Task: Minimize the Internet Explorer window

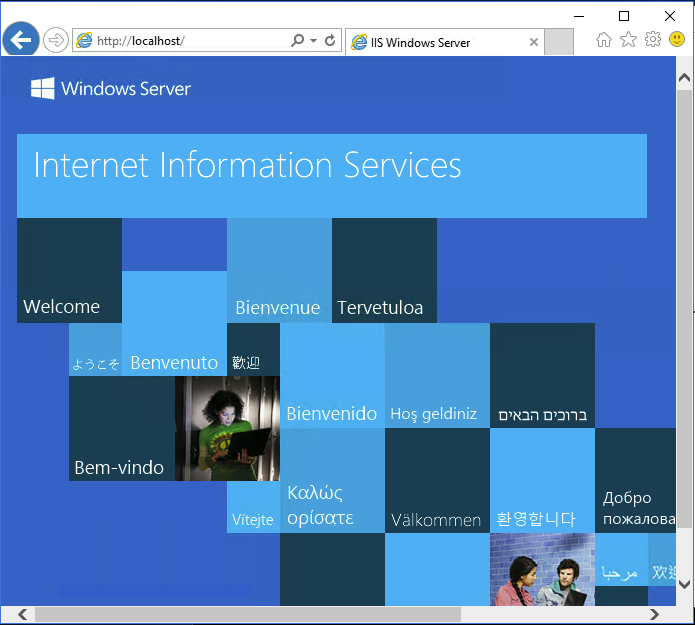Action: point(579,16)
